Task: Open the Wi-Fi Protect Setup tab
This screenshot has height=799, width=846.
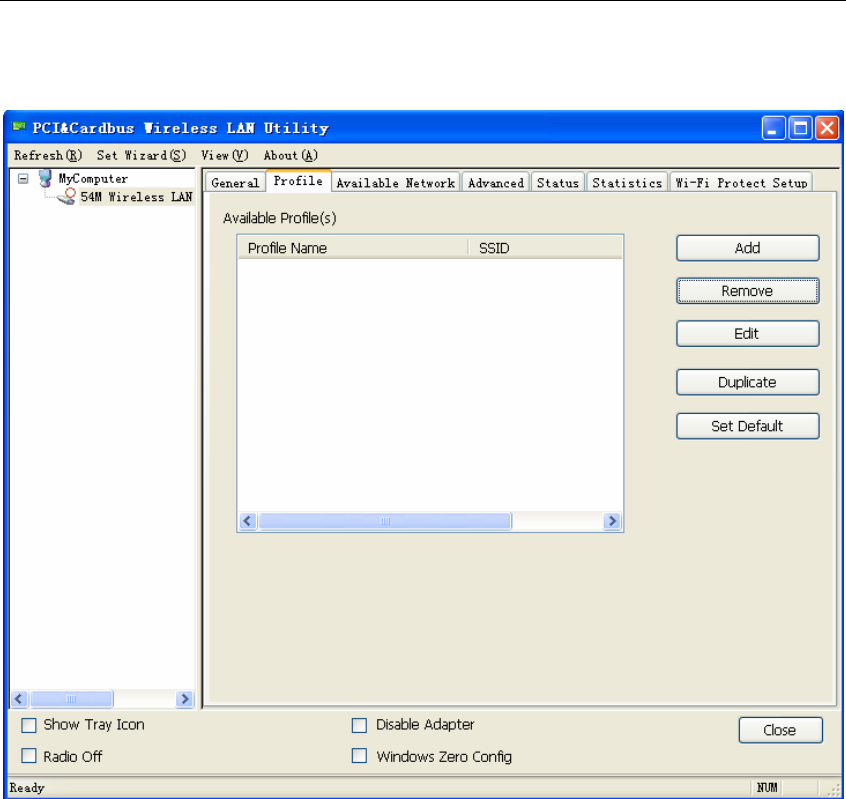Action: (x=741, y=183)
